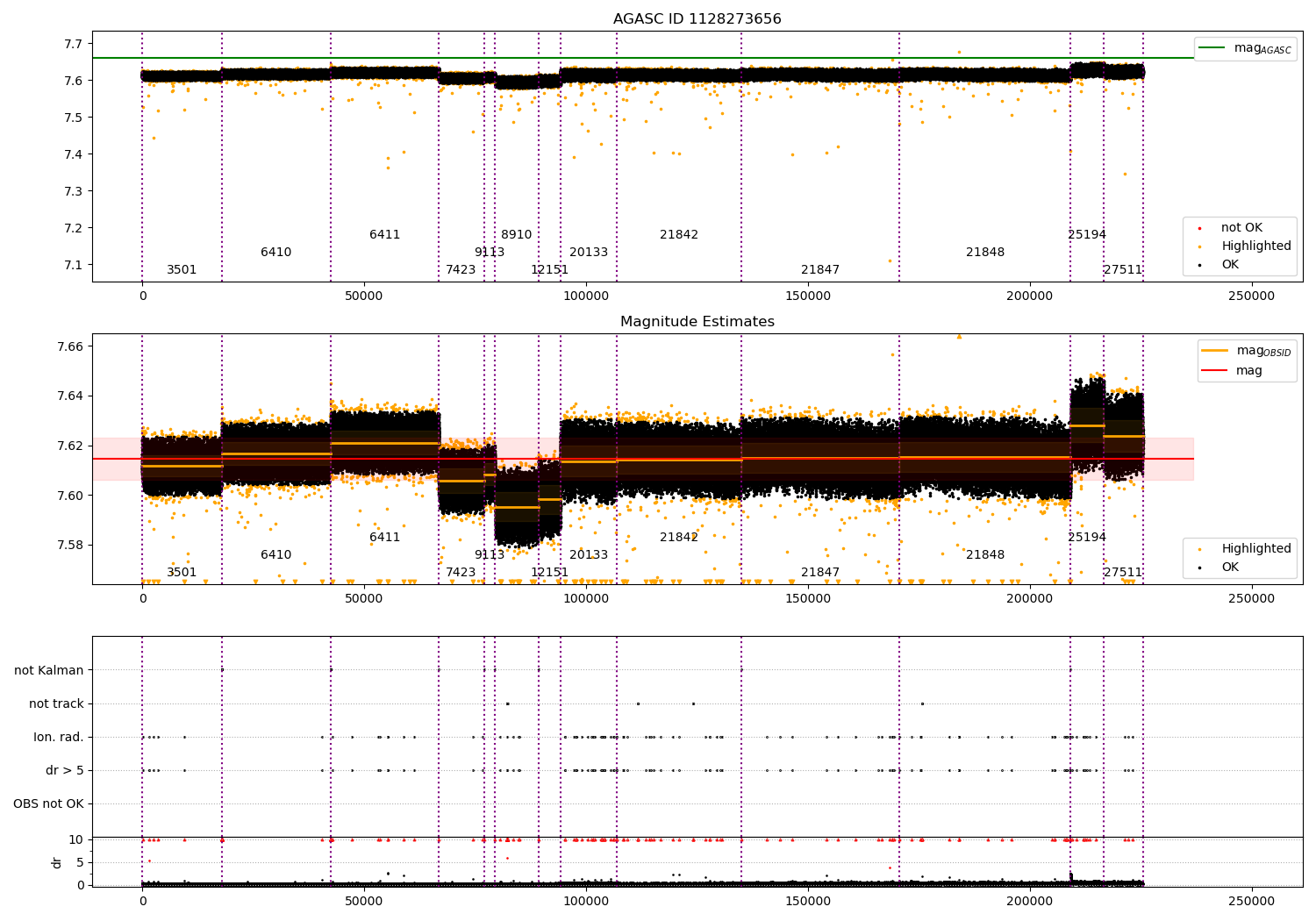Click OBSID label 25194 in the top plot
This screenshot has width=1316, height=921.
pos(1087,235)
